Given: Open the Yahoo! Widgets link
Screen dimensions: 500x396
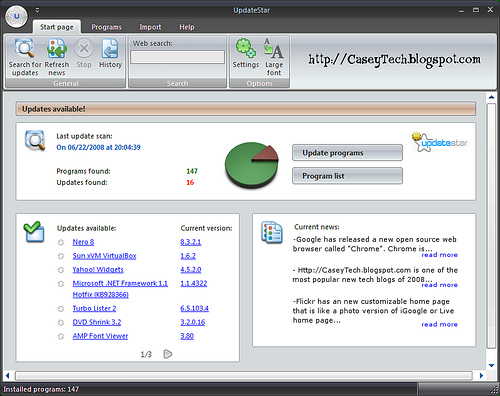Looking at the screenshot, I should point(98,269).
